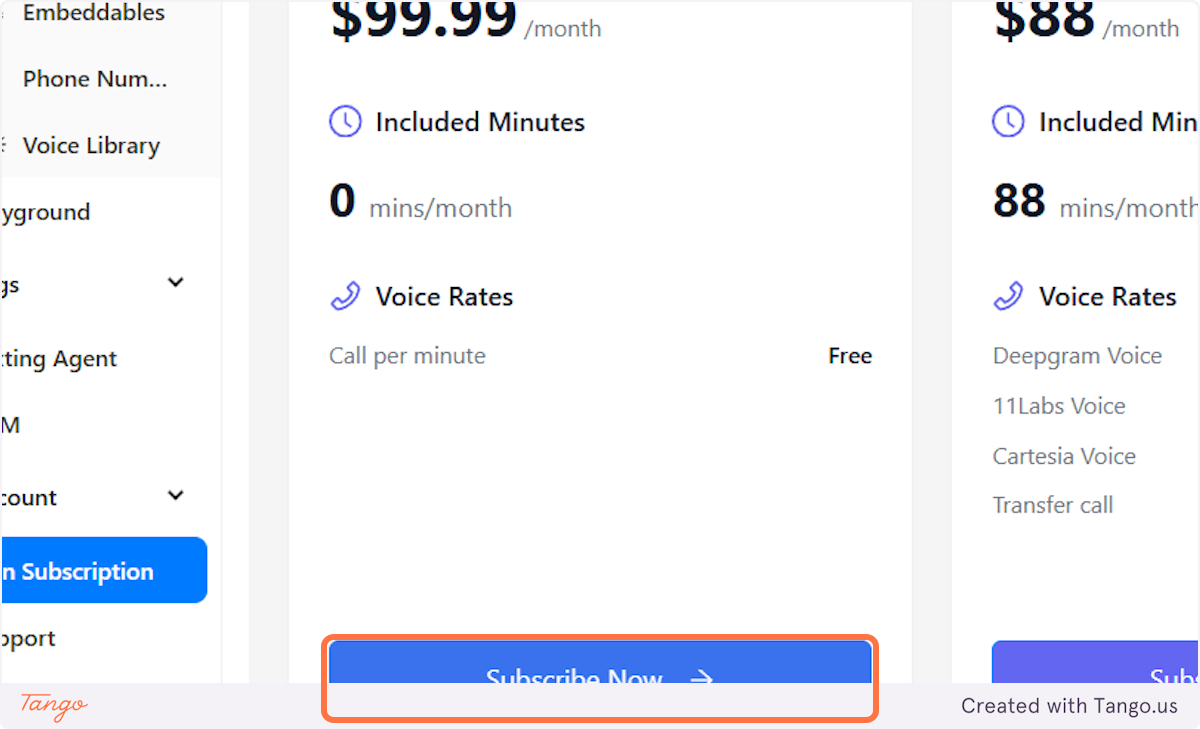Select Phone Numbers in the sidebar
Screen dimensions: 1200x729
coord(95,78)
